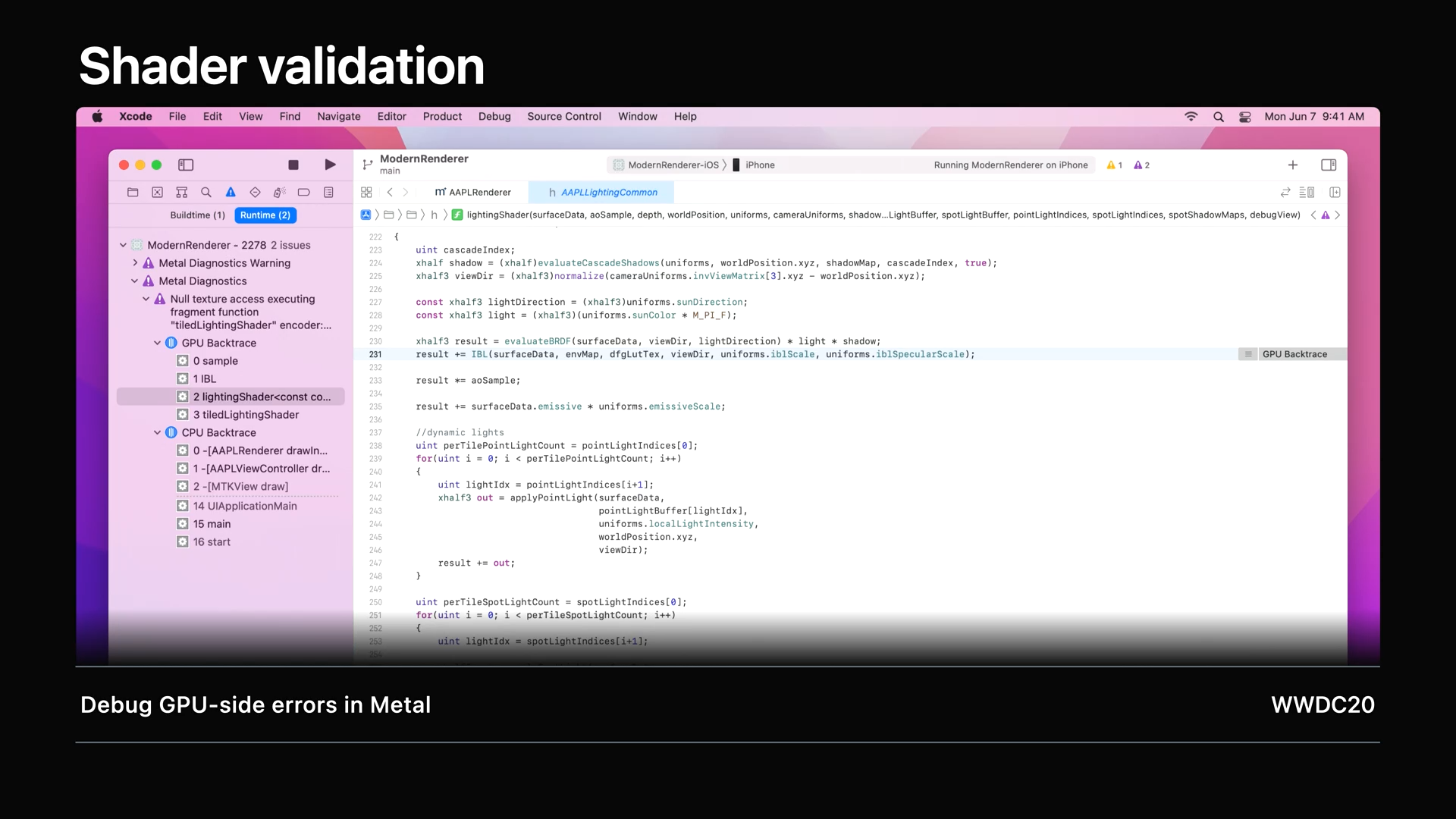The image size is (1456, 819).
Task: Open the Breakpoint navigator icon
Action: (303, 193)
